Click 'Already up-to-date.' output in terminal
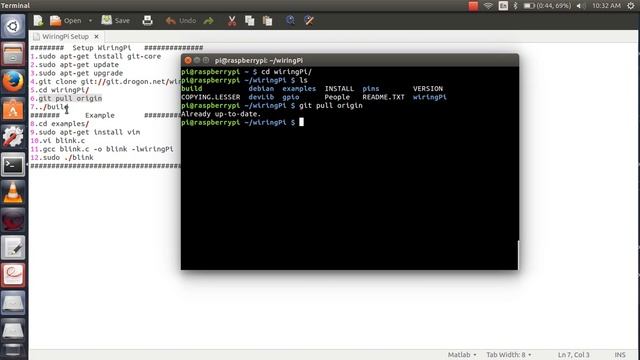 [221, 114]
